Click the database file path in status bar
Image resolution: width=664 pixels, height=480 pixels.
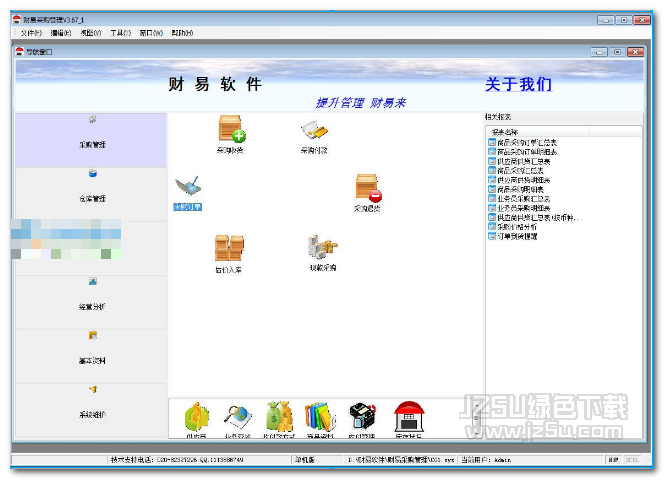tap(401, 460)
